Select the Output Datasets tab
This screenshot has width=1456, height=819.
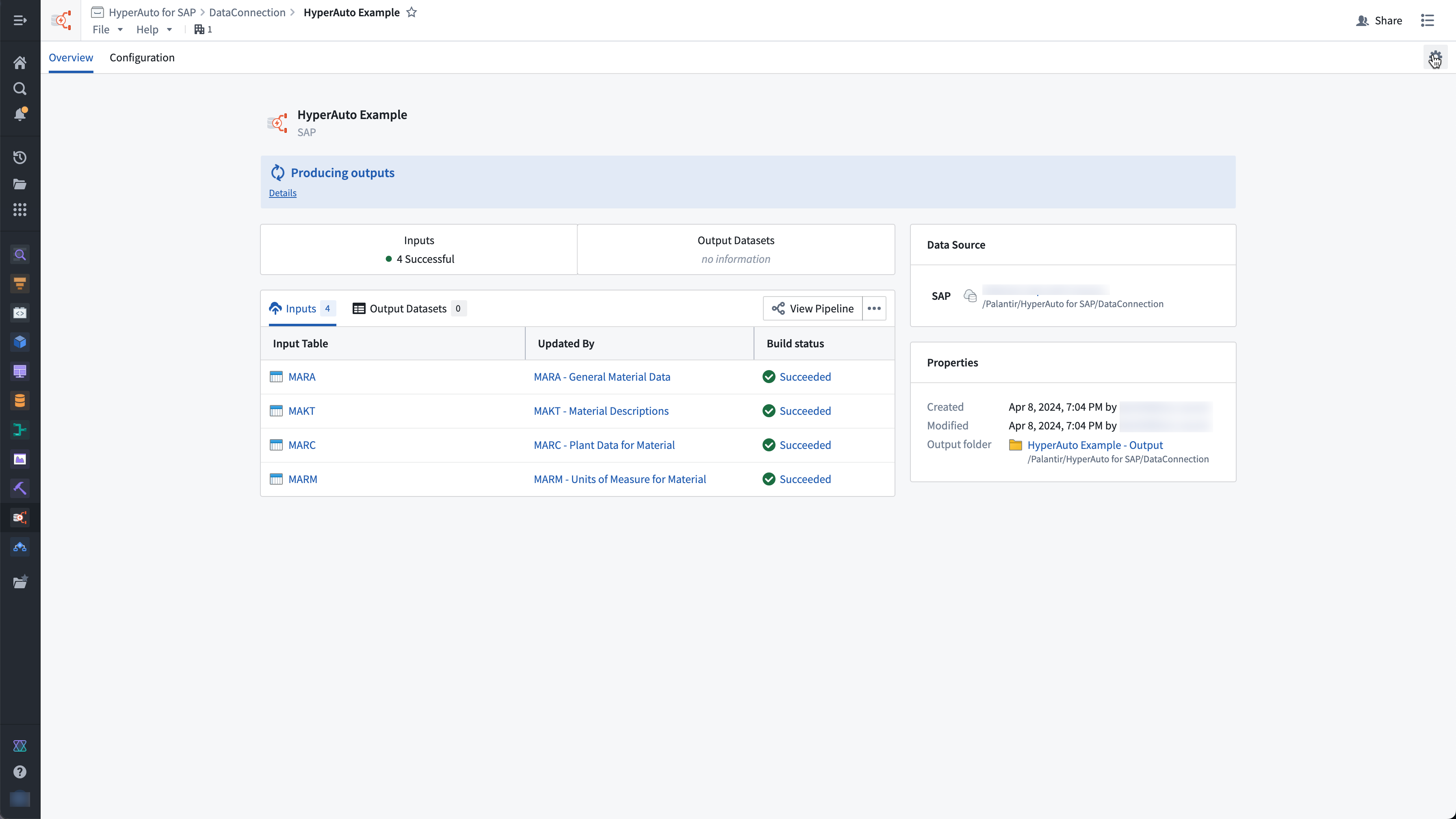409,309
